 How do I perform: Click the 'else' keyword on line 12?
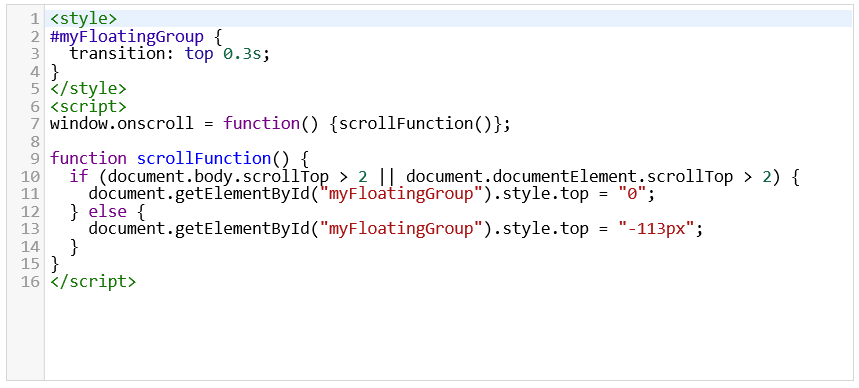coord(107,212)
